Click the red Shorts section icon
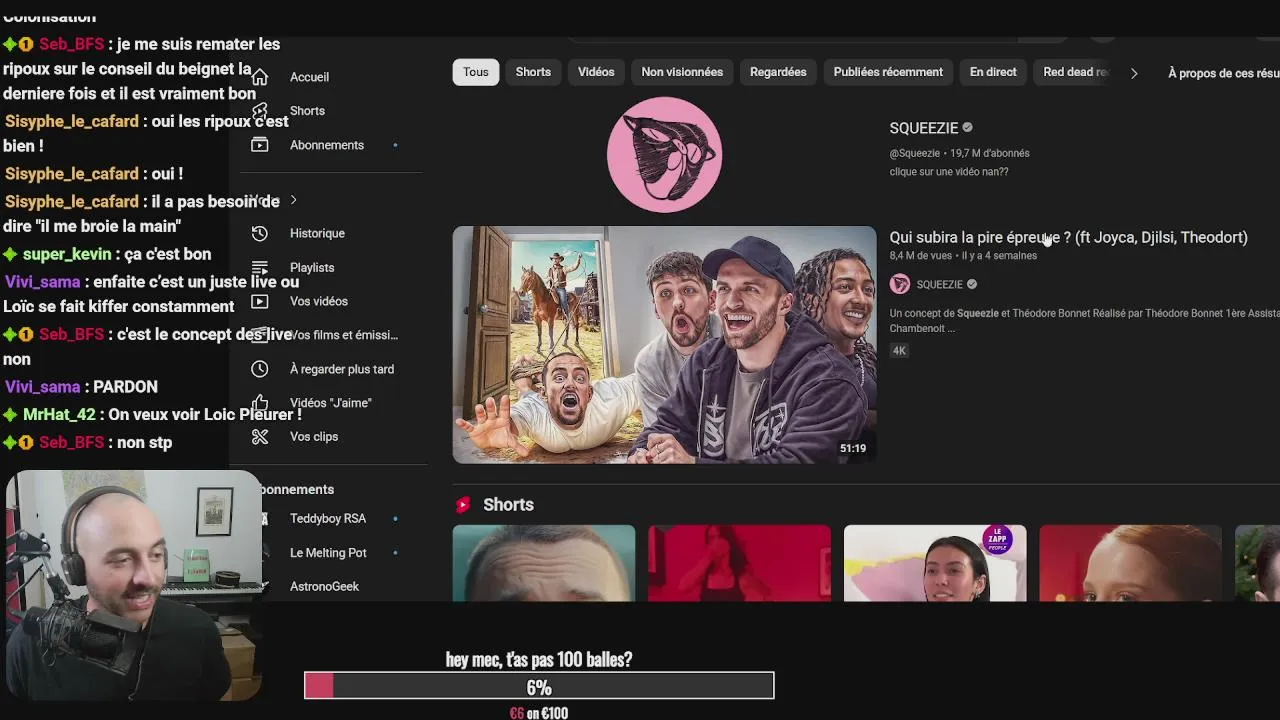This screenshot has width=1280, height=720. coord(463,505)
